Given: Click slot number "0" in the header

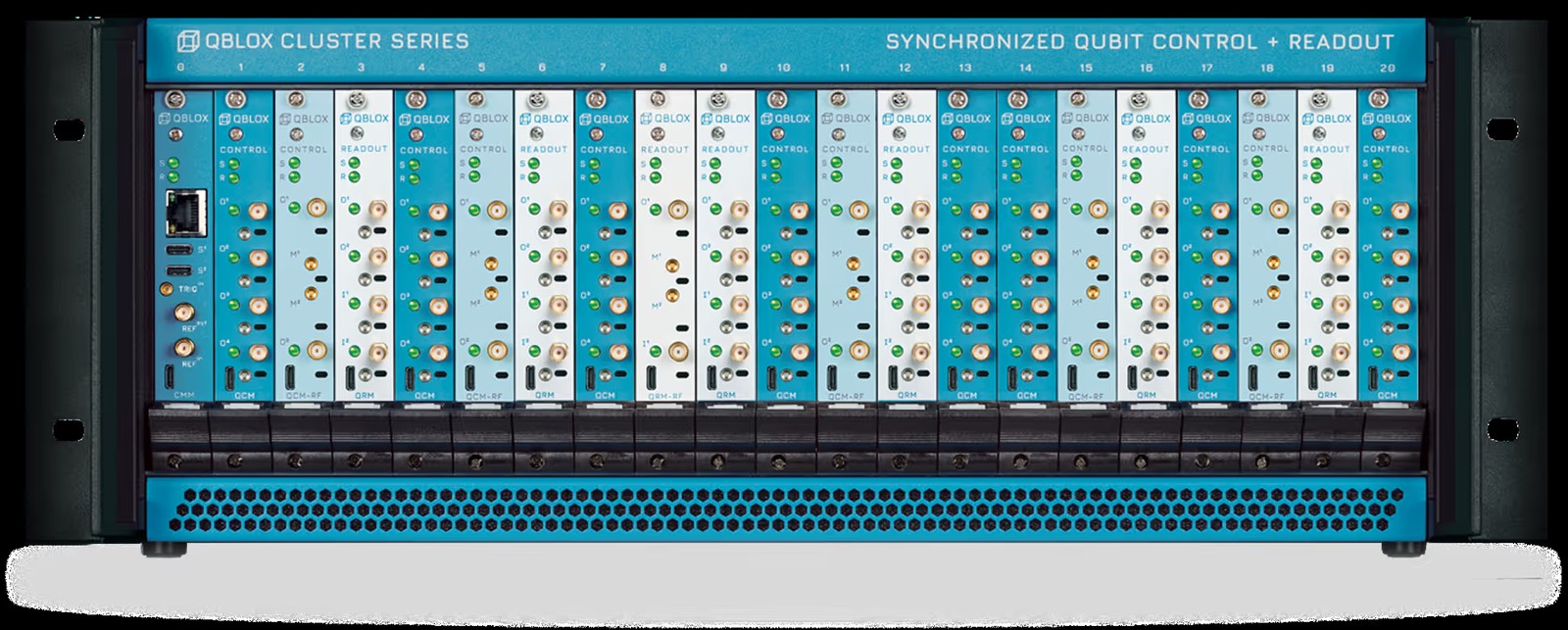Looking at the screenshot, I should coord(180,69).
